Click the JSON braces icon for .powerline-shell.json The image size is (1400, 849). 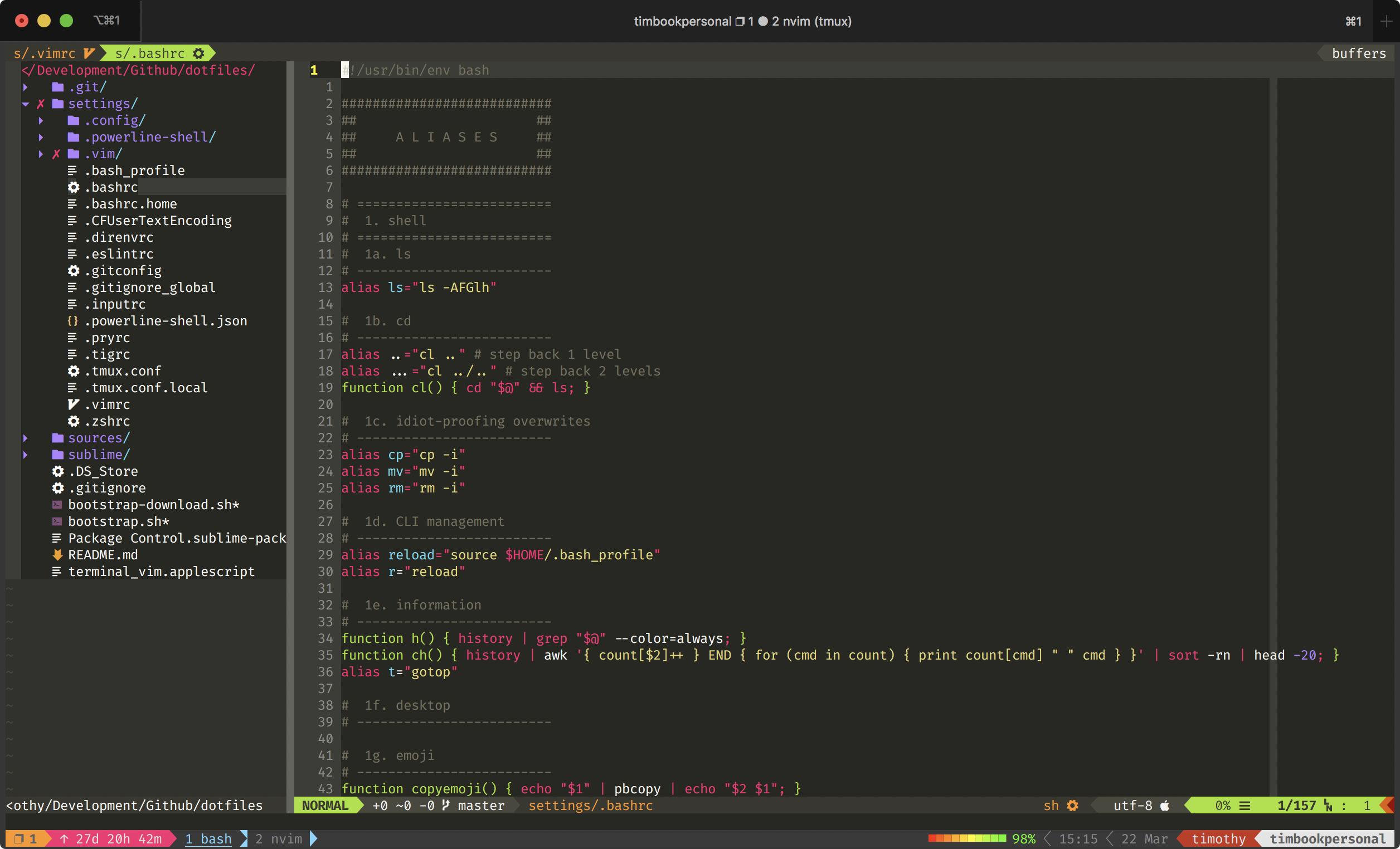tap(72, 321)
